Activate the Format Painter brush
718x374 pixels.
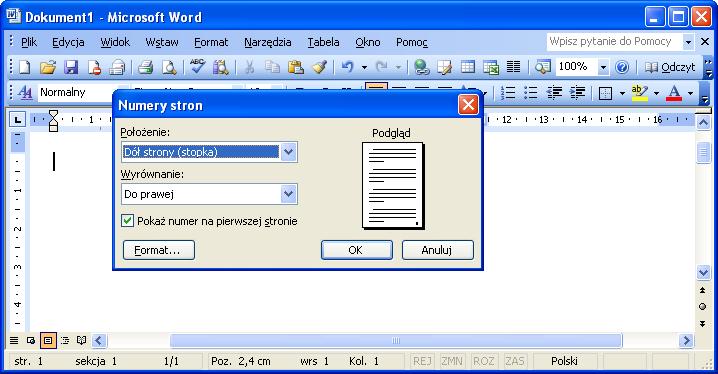coord(319,68)
